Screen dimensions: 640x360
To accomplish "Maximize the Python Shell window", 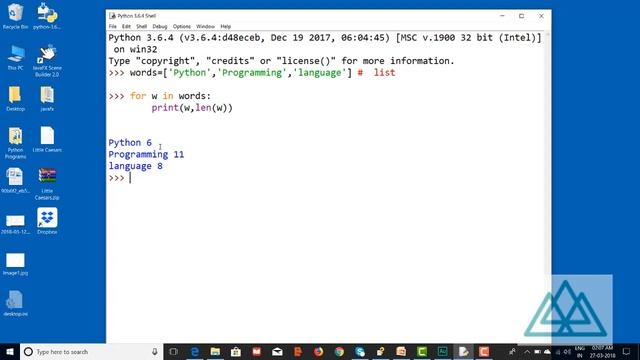I will pyautogui.click(x=521, y=16).
